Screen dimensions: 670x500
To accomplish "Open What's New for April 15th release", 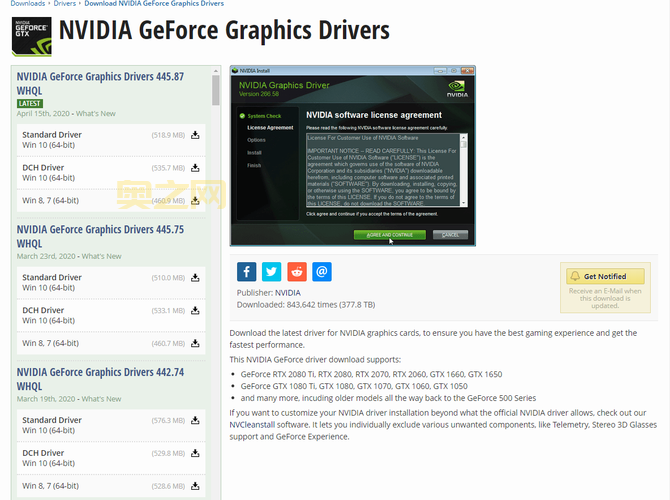I will (x=96, y=114).
